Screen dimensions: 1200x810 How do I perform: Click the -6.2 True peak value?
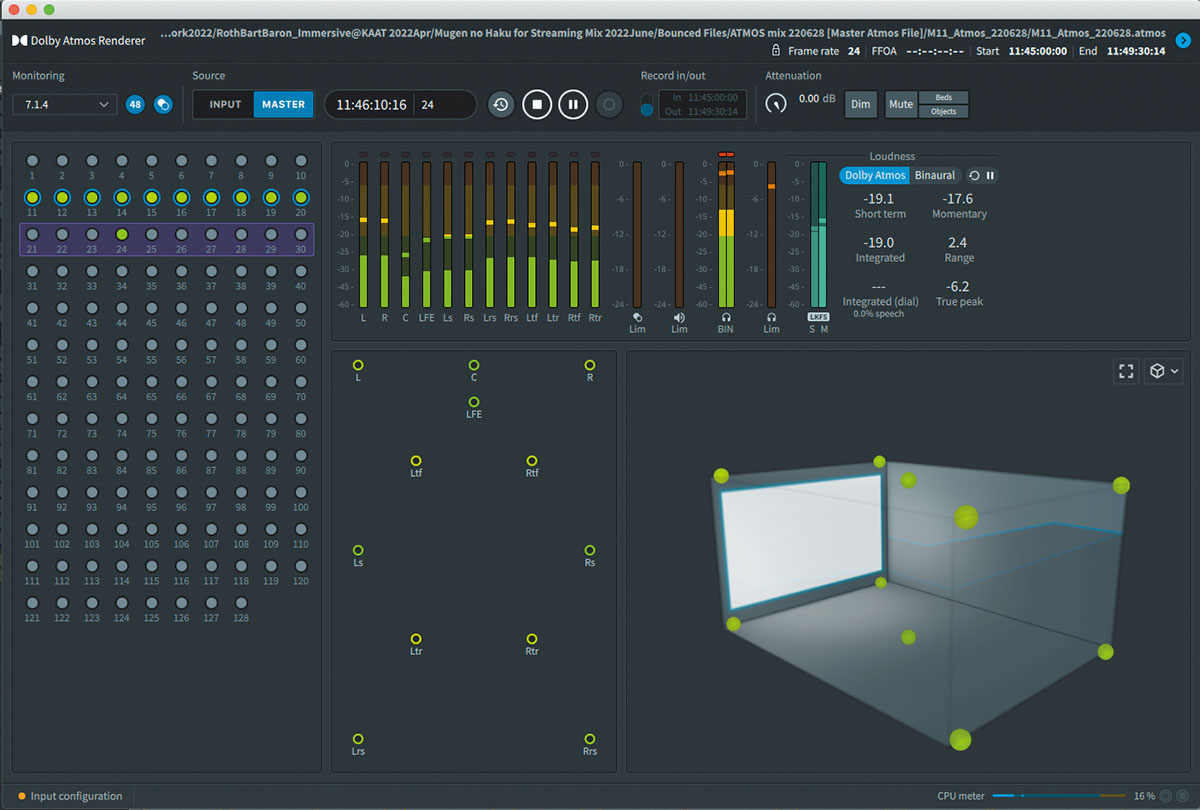click(x=958, y=286)
